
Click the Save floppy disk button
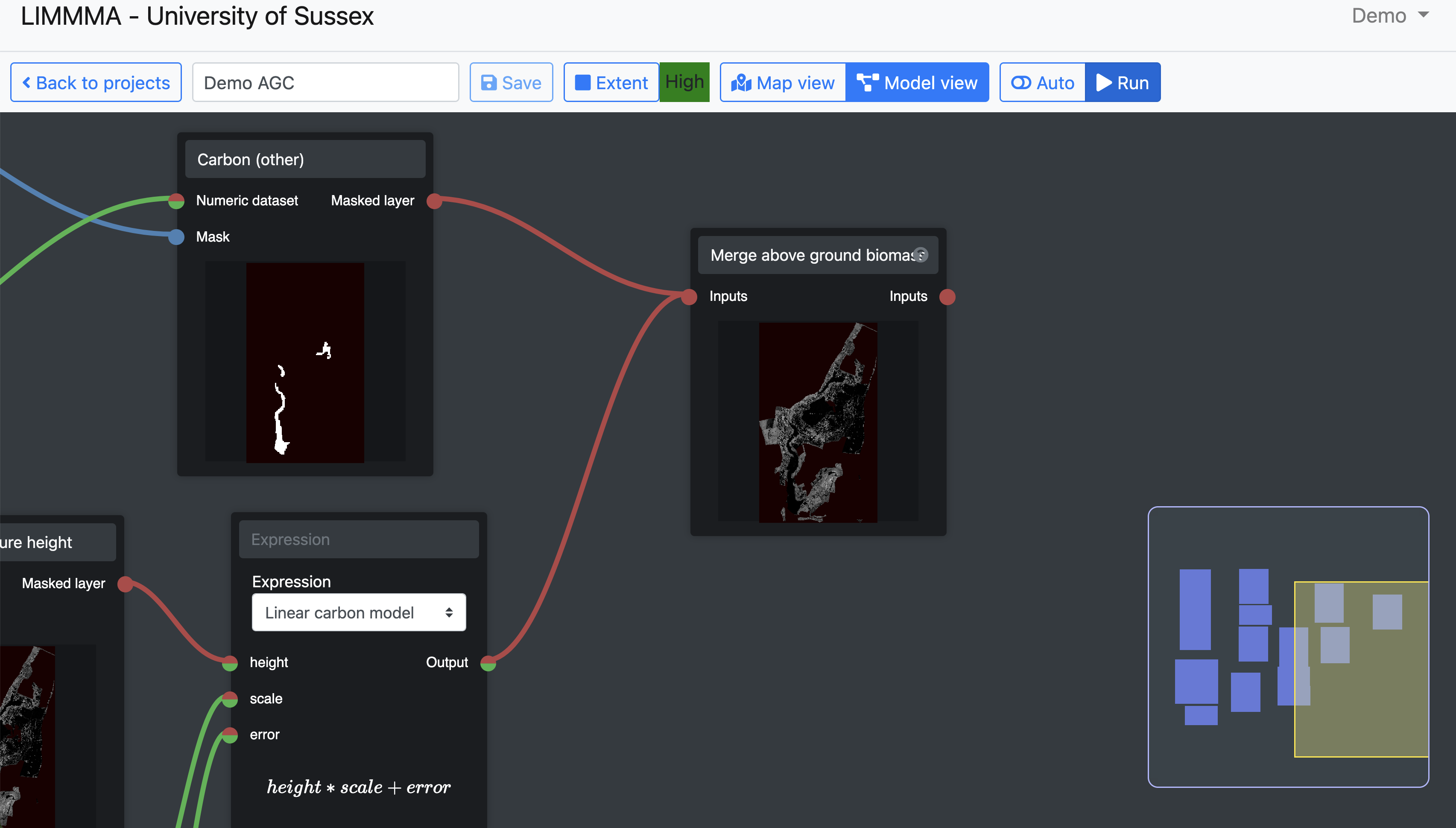pos(511,82)
